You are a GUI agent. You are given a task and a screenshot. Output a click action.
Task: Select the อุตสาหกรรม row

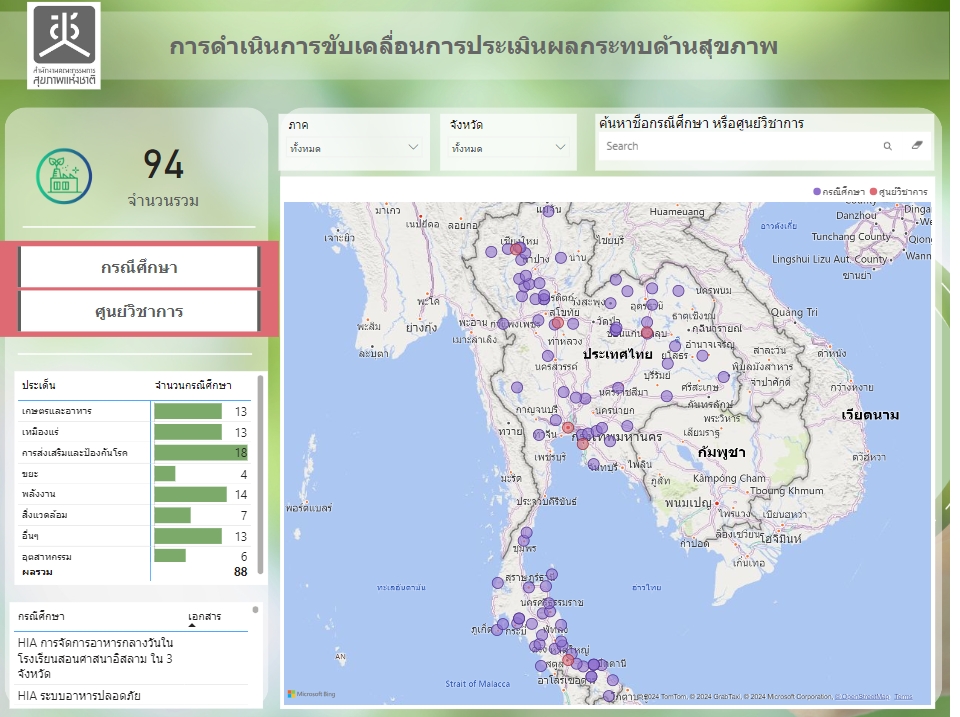pyautogui.click(x=135, y=556)
